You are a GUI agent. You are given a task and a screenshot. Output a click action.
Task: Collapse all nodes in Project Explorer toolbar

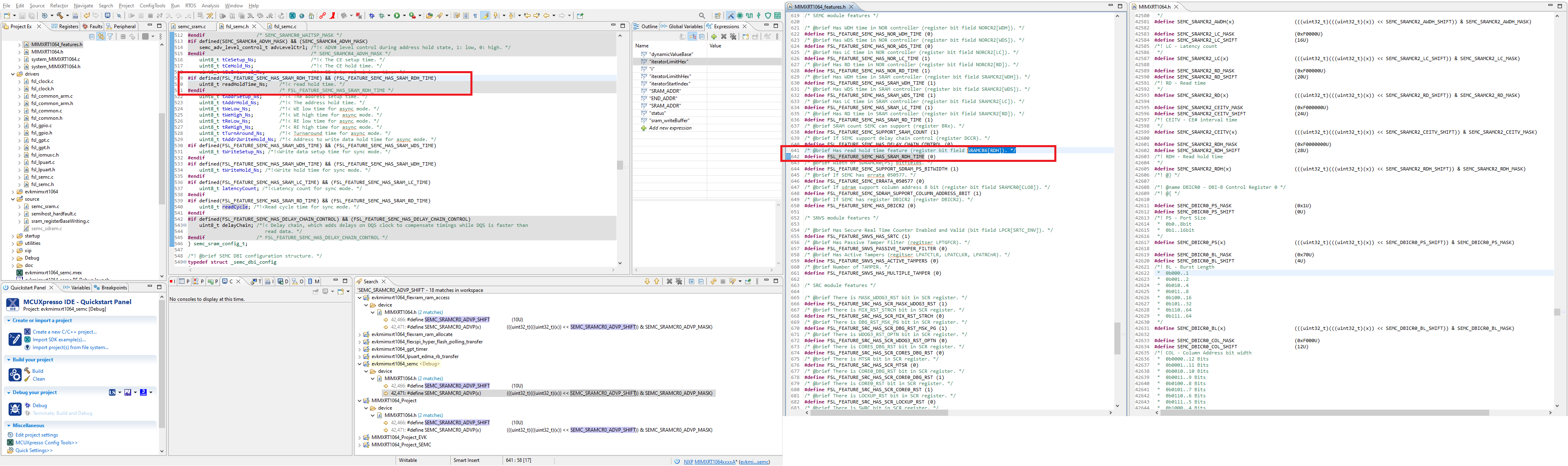92,36
